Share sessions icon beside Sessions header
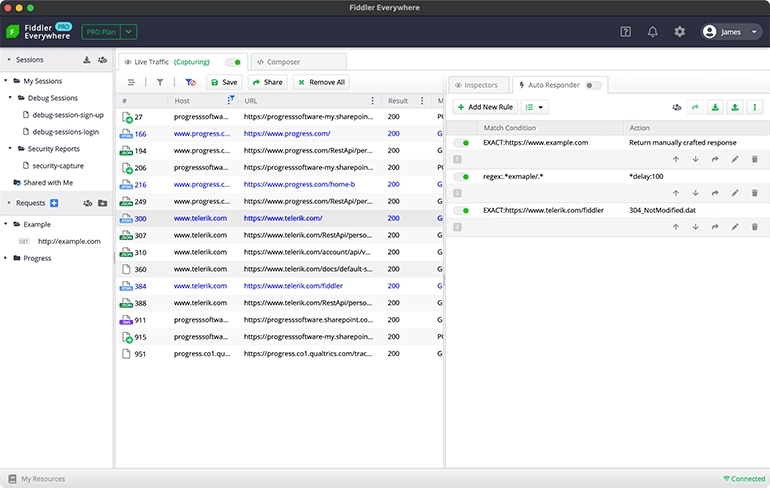Screen dimensions: 770x488 coord(102,60)
